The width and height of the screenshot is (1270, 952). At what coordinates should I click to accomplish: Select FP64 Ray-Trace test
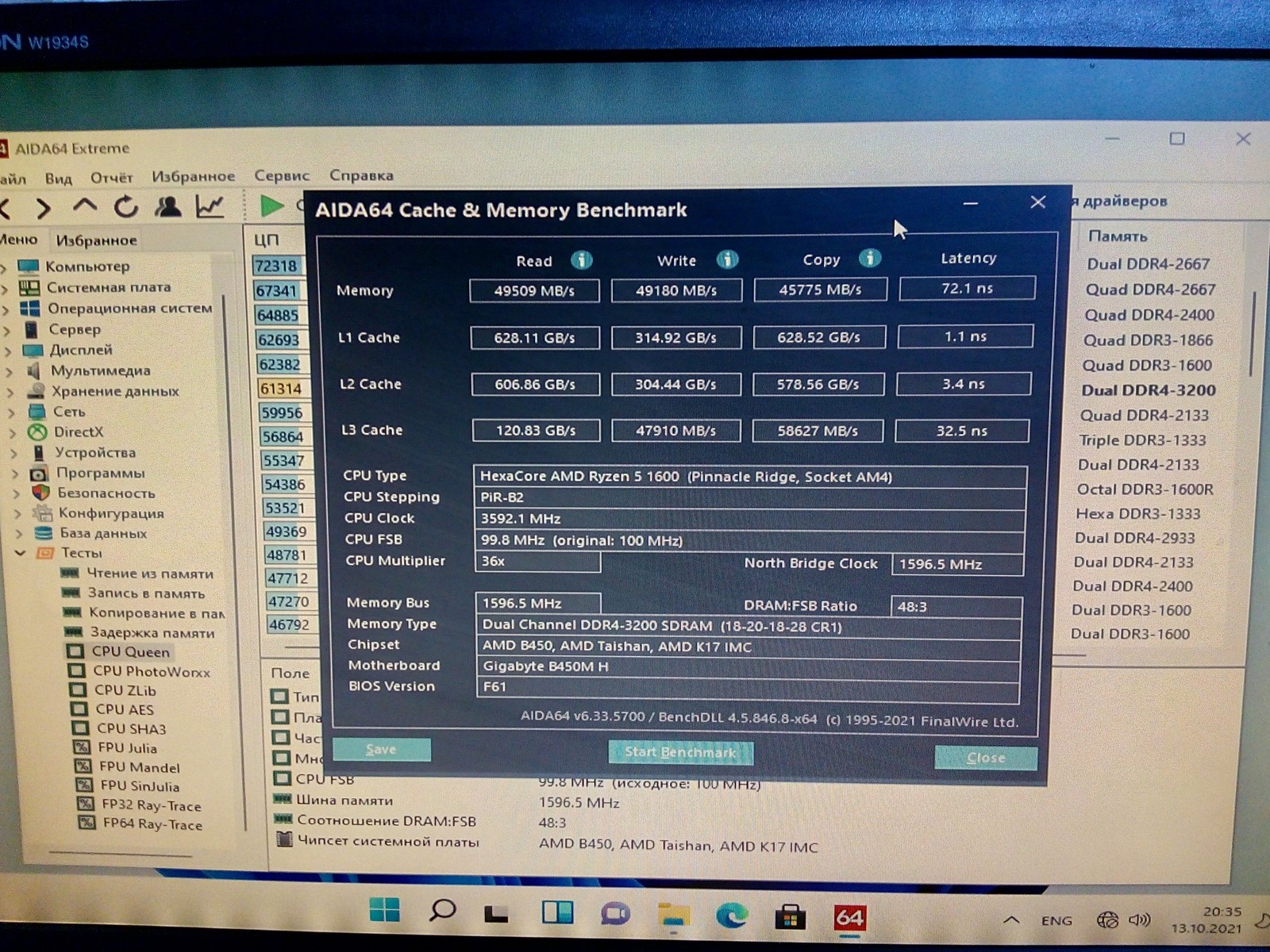[152, 824]
